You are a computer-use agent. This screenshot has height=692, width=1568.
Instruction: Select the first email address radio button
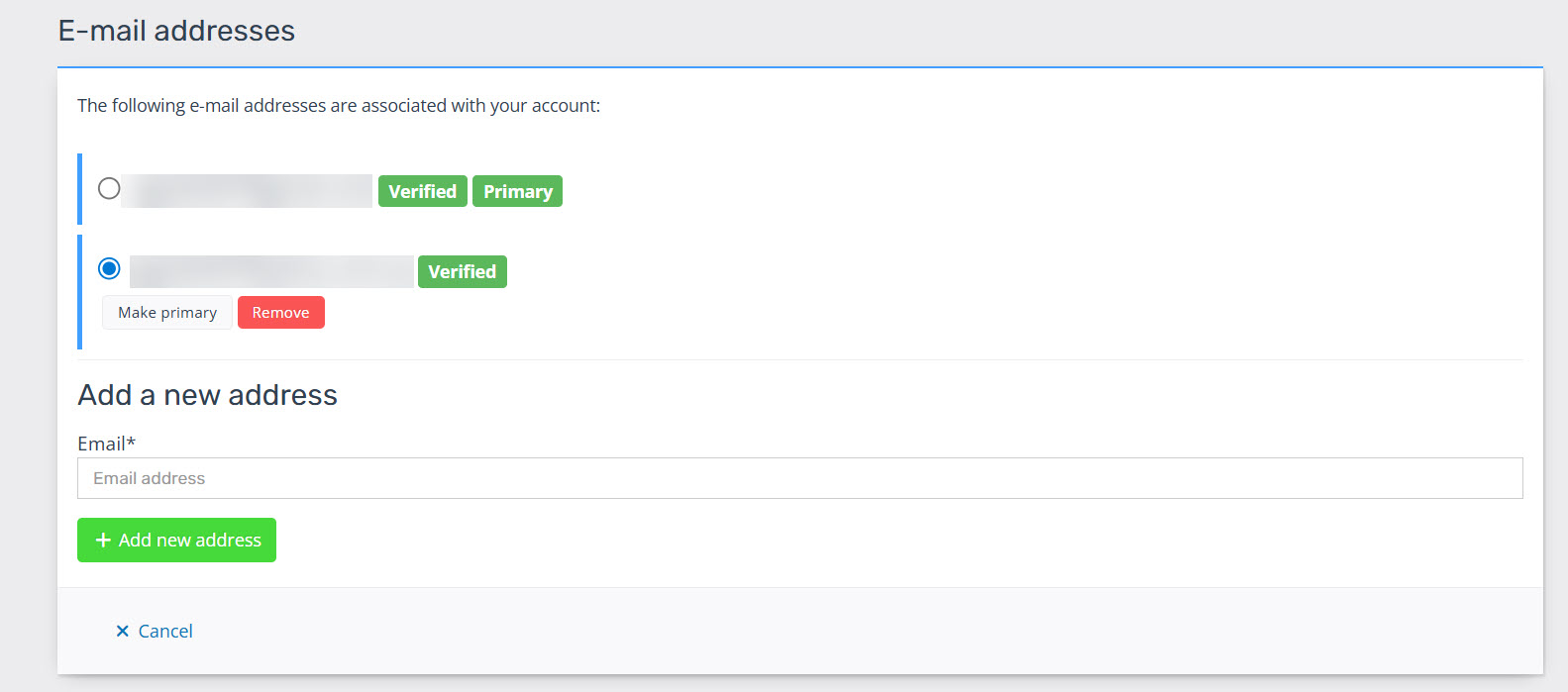click(x=109, y=189)
